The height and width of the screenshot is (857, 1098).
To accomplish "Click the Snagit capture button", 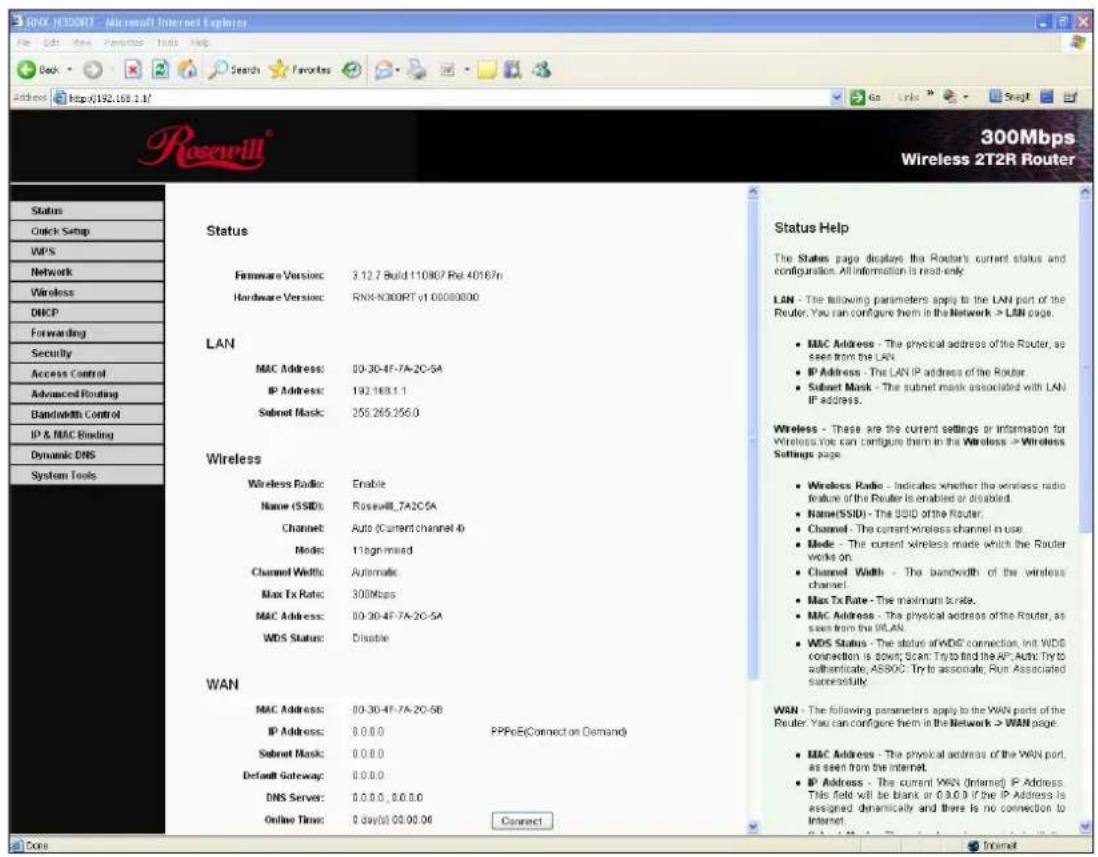I will pos(1009,97).
